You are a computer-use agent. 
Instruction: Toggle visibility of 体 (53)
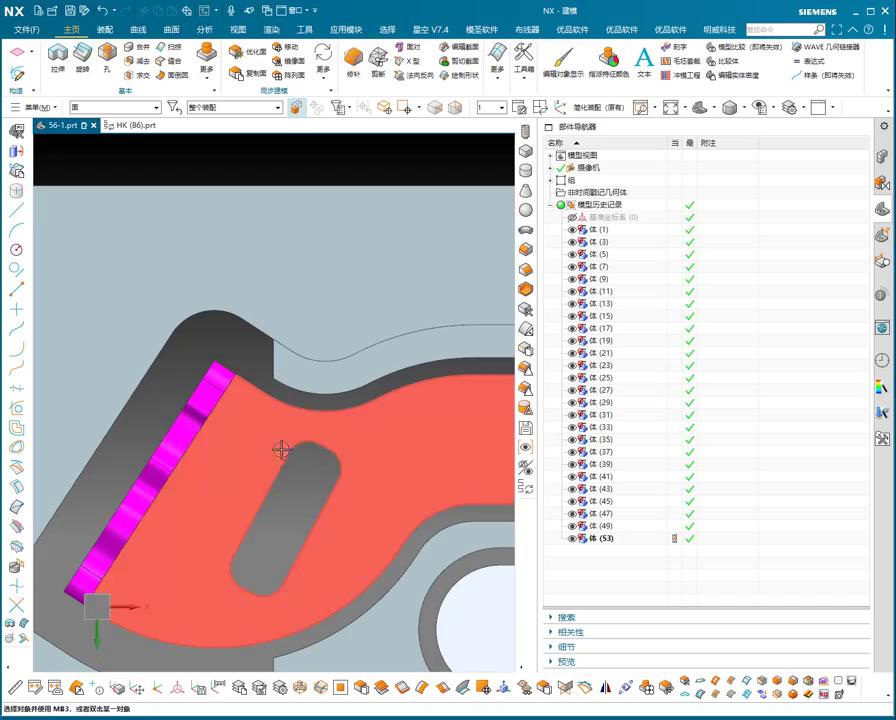point(573,538)
